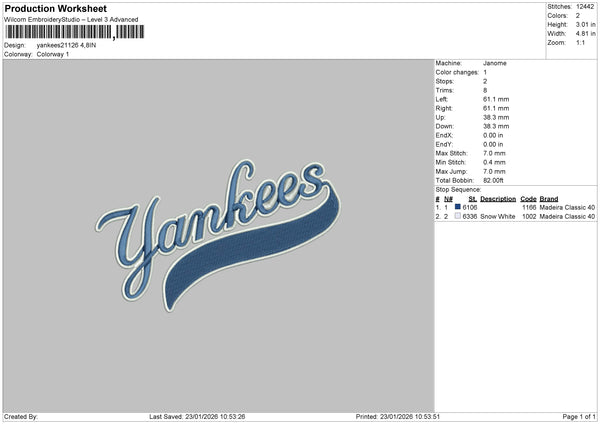Click the Colorway 1 value
600x424 pixels.
click(x=53, y=54)
